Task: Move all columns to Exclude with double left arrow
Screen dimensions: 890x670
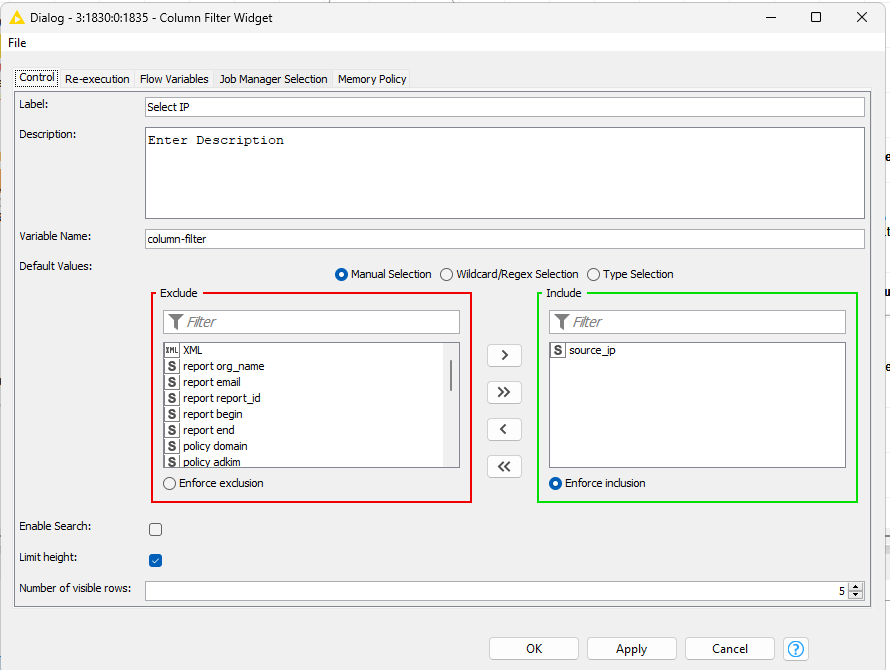Action: click(x=504, y=467)
